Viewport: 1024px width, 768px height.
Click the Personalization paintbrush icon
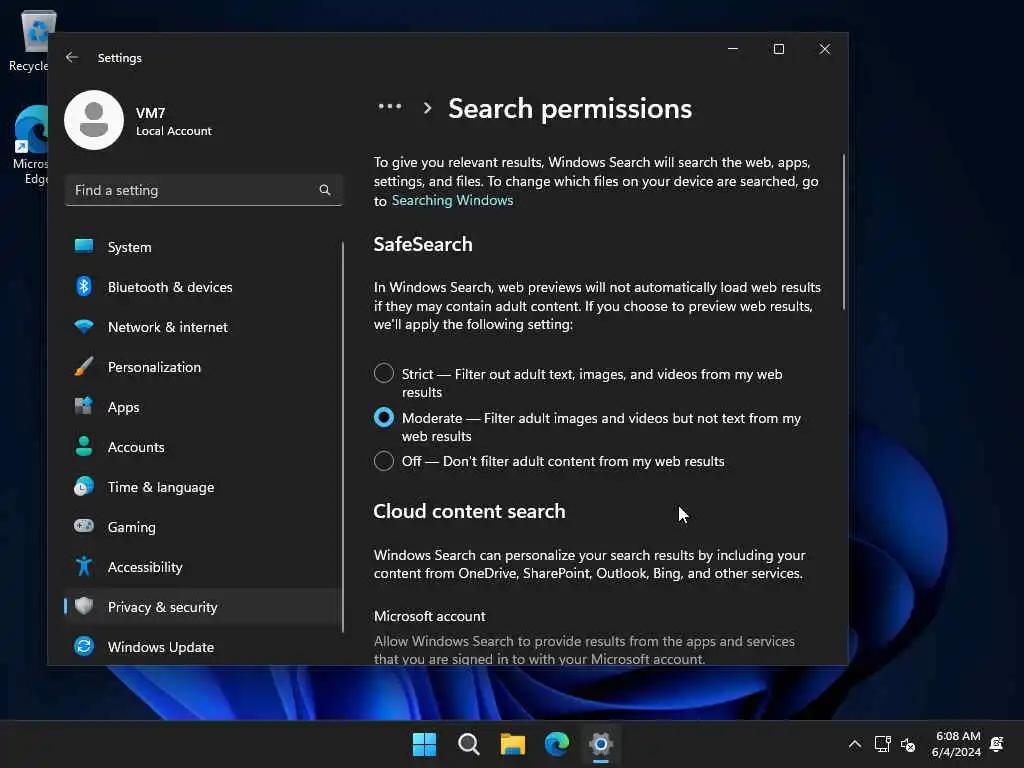[84, 366]
